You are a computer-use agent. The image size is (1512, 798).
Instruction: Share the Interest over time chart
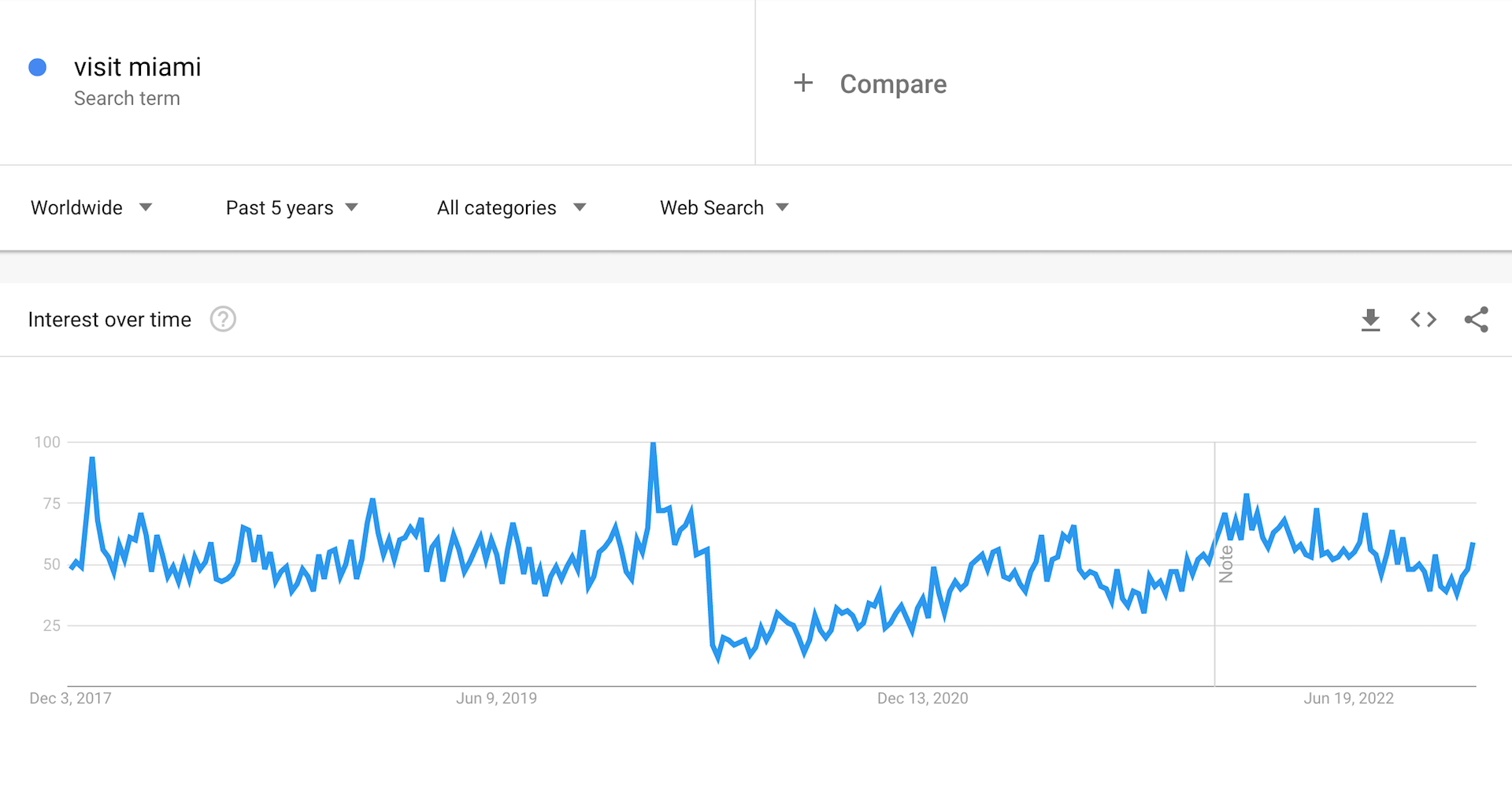pyautogui.click(x=1477, y=319)
